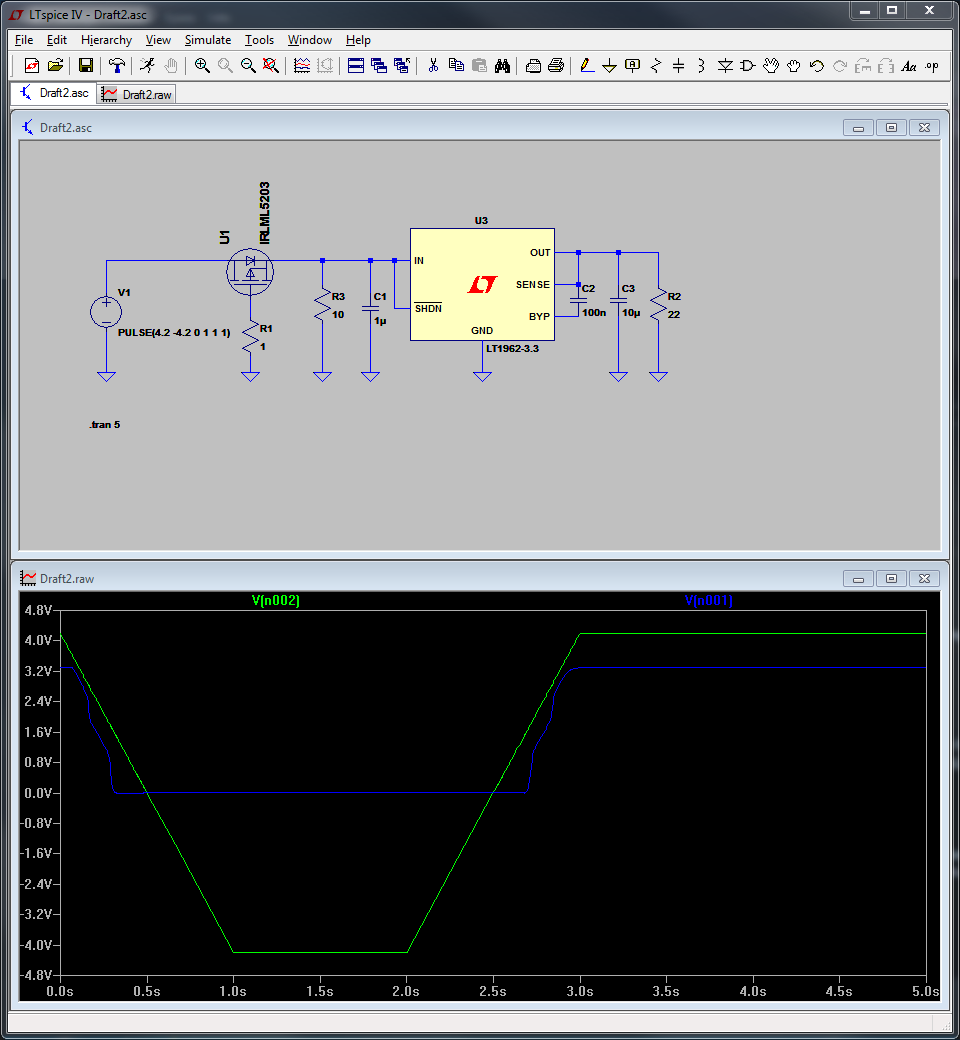Select the V(n002) green trace label
The image size is (960, 1040).
tap(275, 600)
